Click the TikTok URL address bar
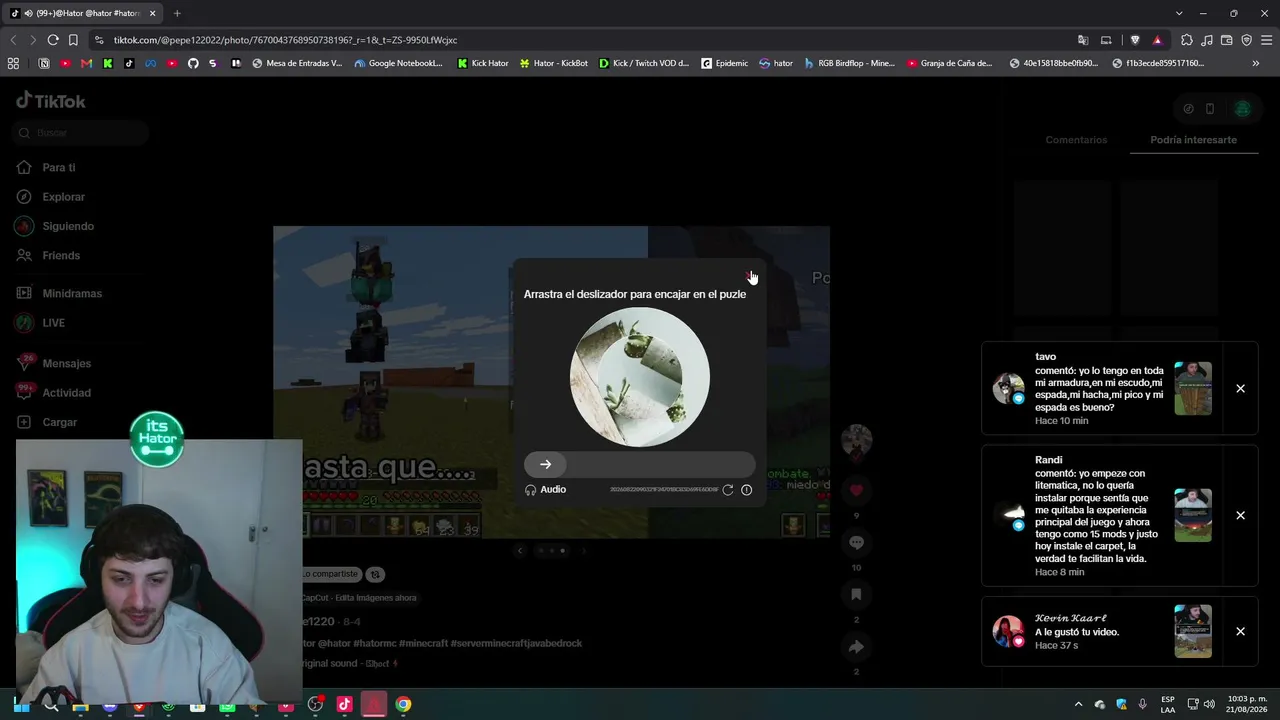This screenshot has width=1280, height=720. pyautogui.click(x=285, y=40)
